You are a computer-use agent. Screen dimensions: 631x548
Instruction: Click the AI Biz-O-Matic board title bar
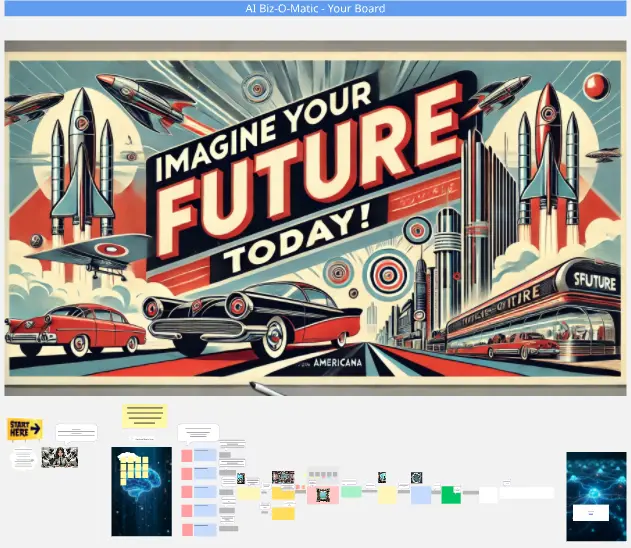click(x=315, y=9)
